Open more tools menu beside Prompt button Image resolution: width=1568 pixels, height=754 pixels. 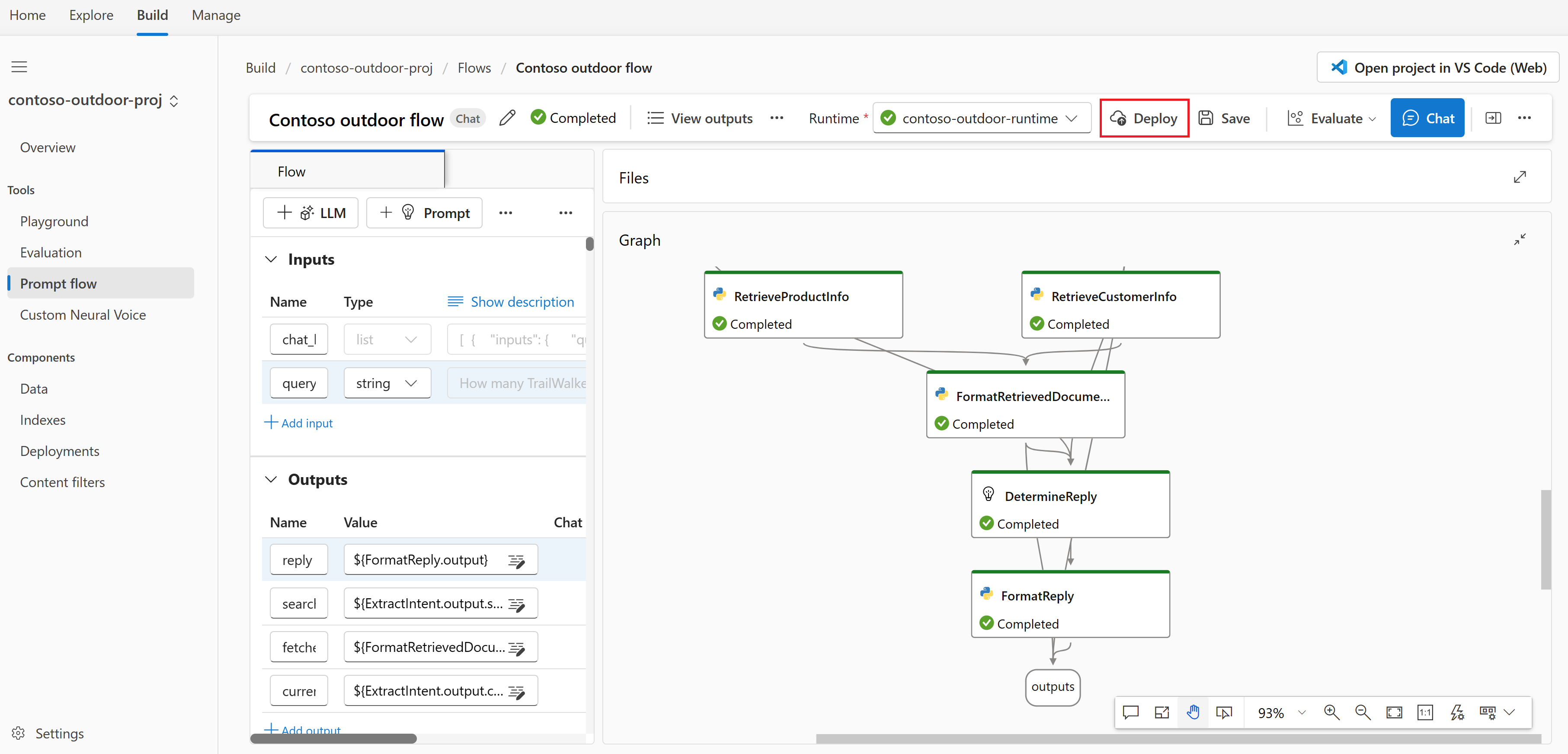(505, 213)
